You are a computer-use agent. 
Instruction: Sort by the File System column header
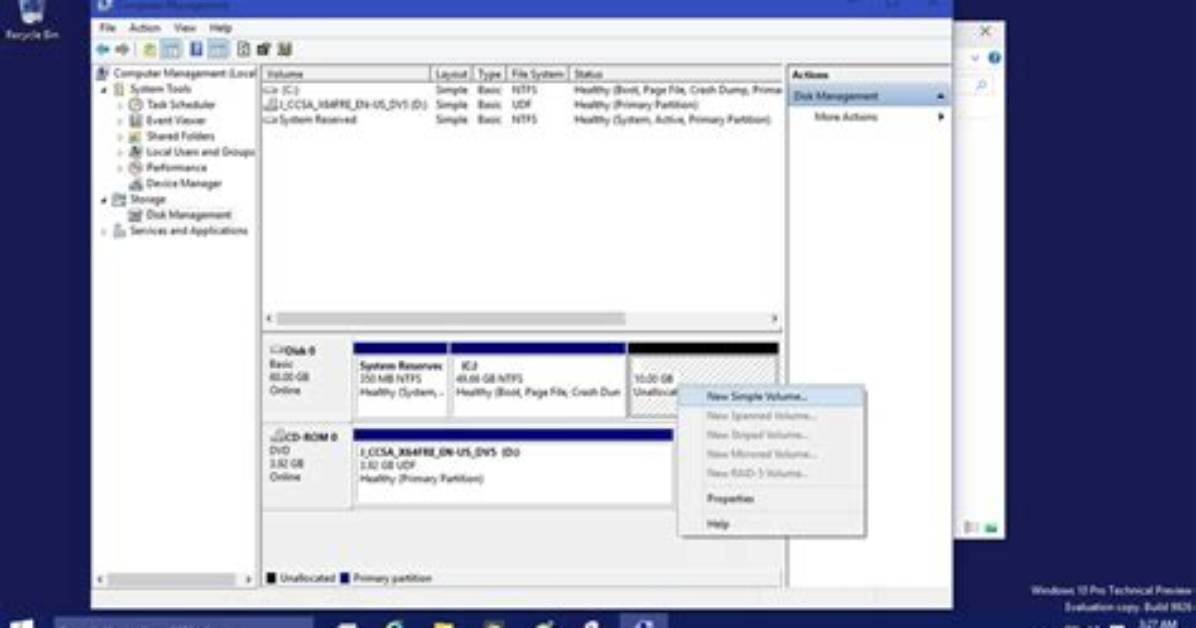537,74
